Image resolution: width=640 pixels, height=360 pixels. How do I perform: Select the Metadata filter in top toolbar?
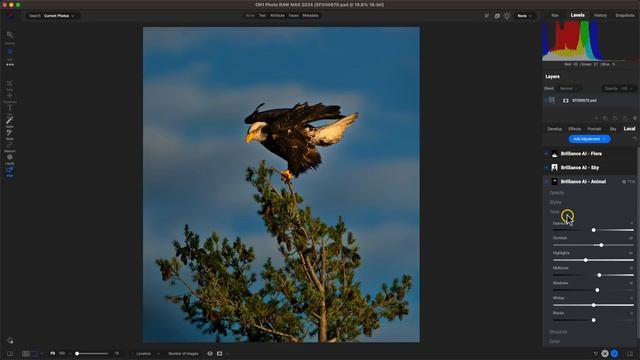pyautogui.click(x=310, y=16)
